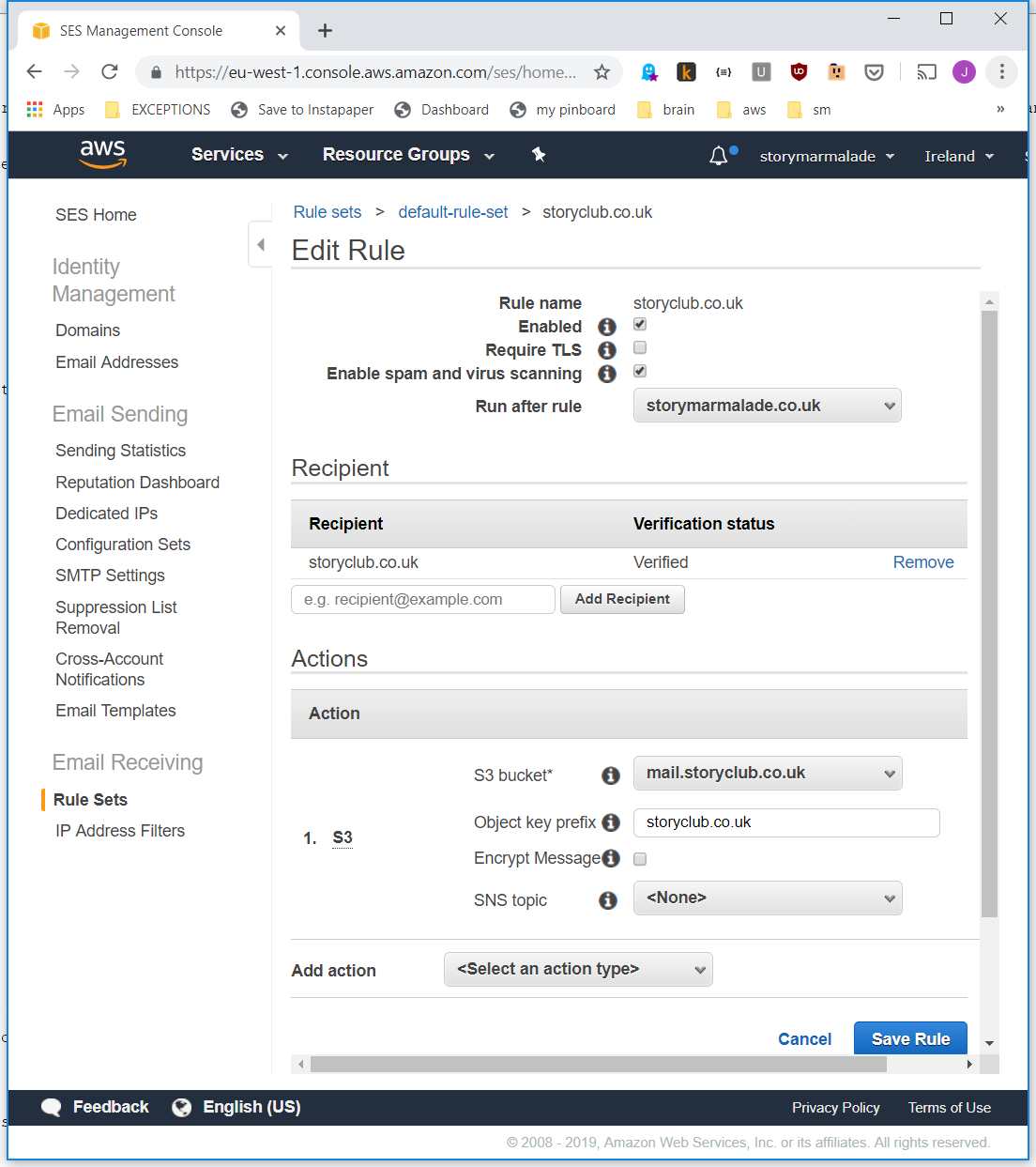The width and height of the screenshot is (1036, 1167).
Task: Open SES Home in sidebar
Action: [x=96, y=215]
